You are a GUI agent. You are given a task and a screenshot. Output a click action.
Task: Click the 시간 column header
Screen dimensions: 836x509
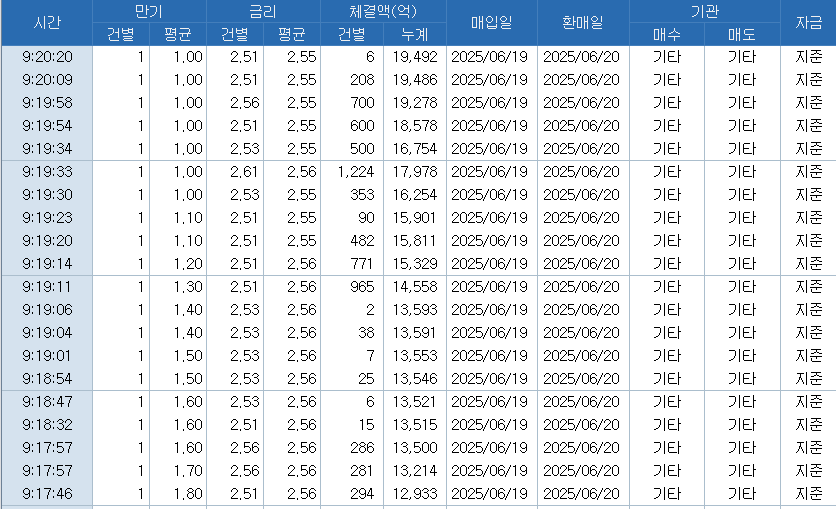(46, 23)
